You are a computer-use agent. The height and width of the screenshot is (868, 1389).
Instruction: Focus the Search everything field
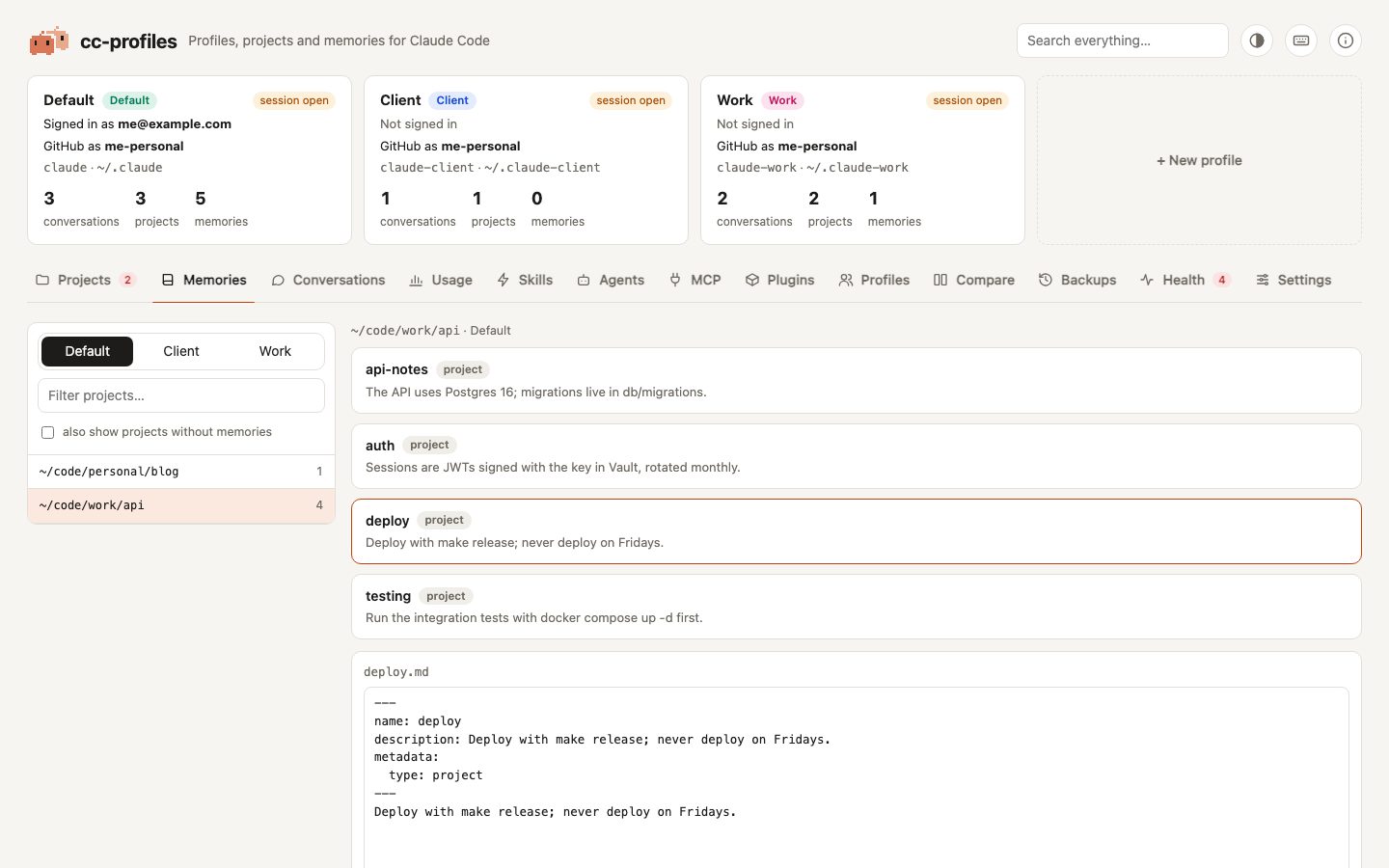click(1122, 41)
